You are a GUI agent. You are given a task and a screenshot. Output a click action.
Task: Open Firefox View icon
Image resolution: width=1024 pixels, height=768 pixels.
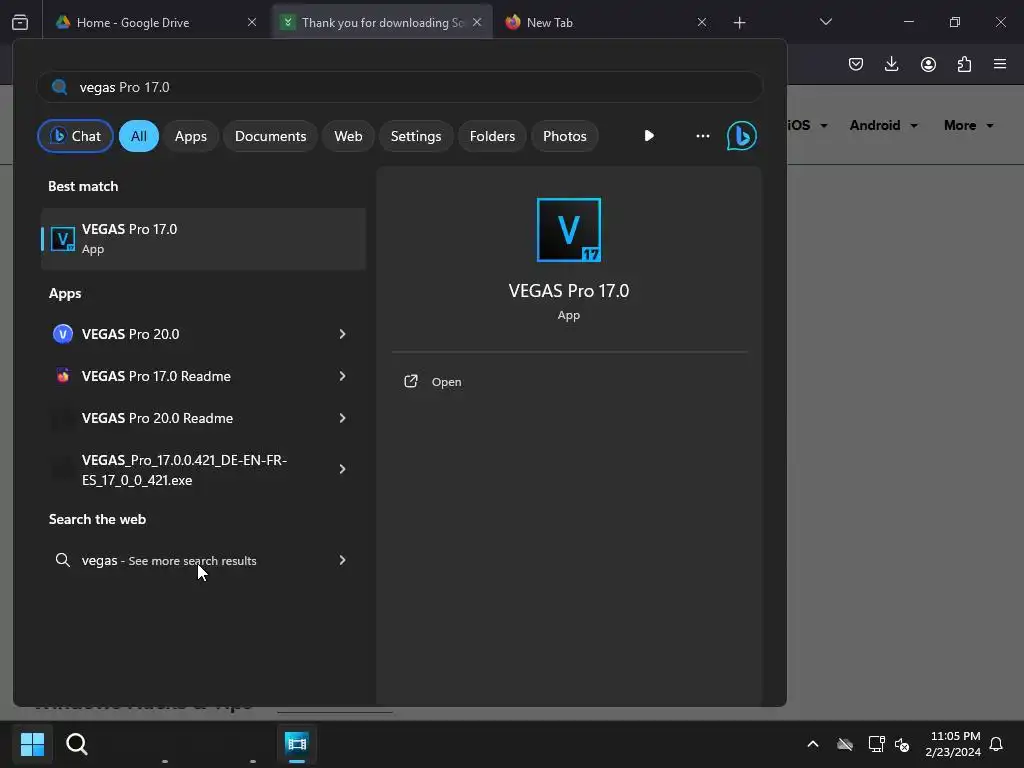point(20,22)
